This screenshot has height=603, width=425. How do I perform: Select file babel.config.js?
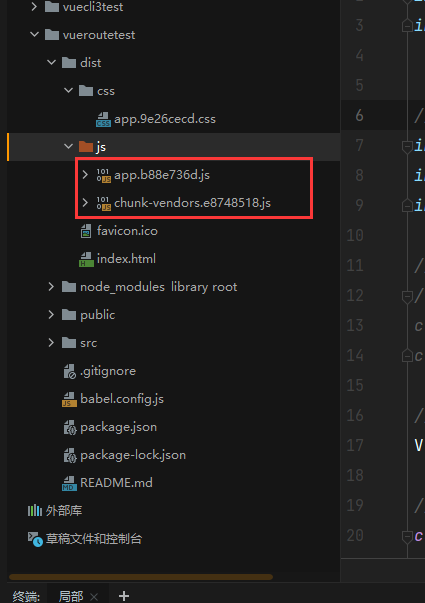point(122,399)
